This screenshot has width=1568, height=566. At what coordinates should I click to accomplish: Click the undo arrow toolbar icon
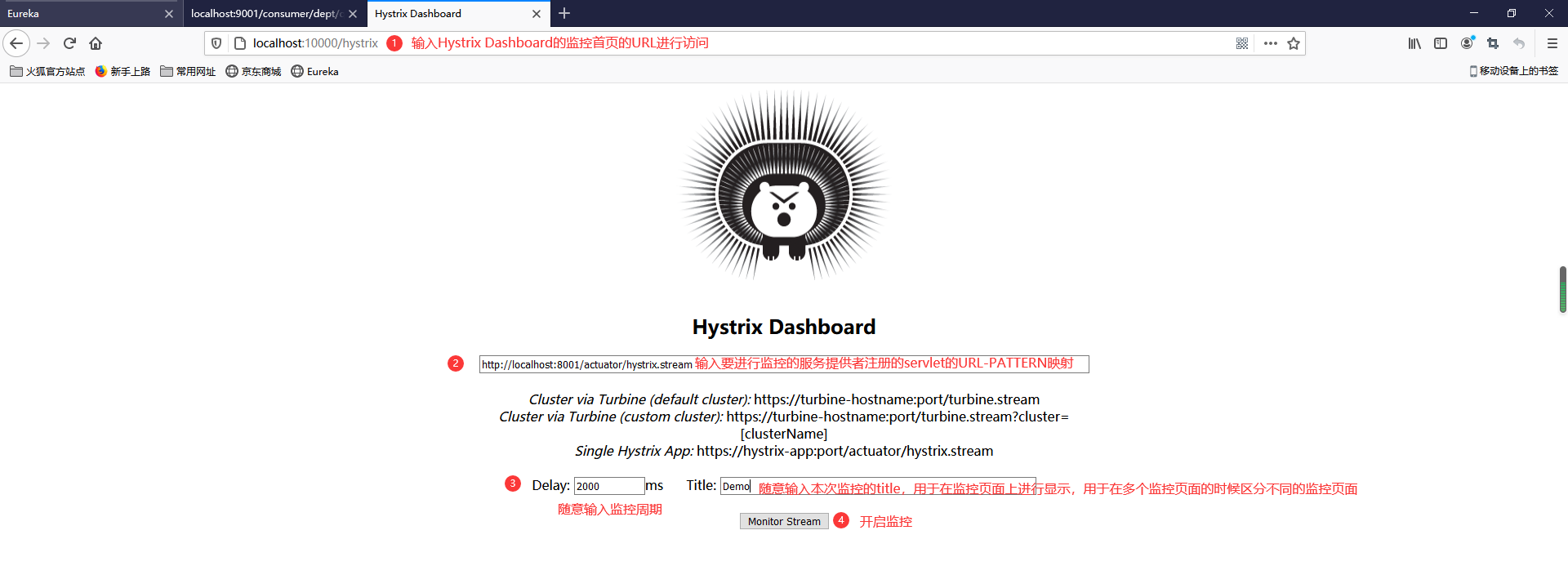click(1519, 43)
